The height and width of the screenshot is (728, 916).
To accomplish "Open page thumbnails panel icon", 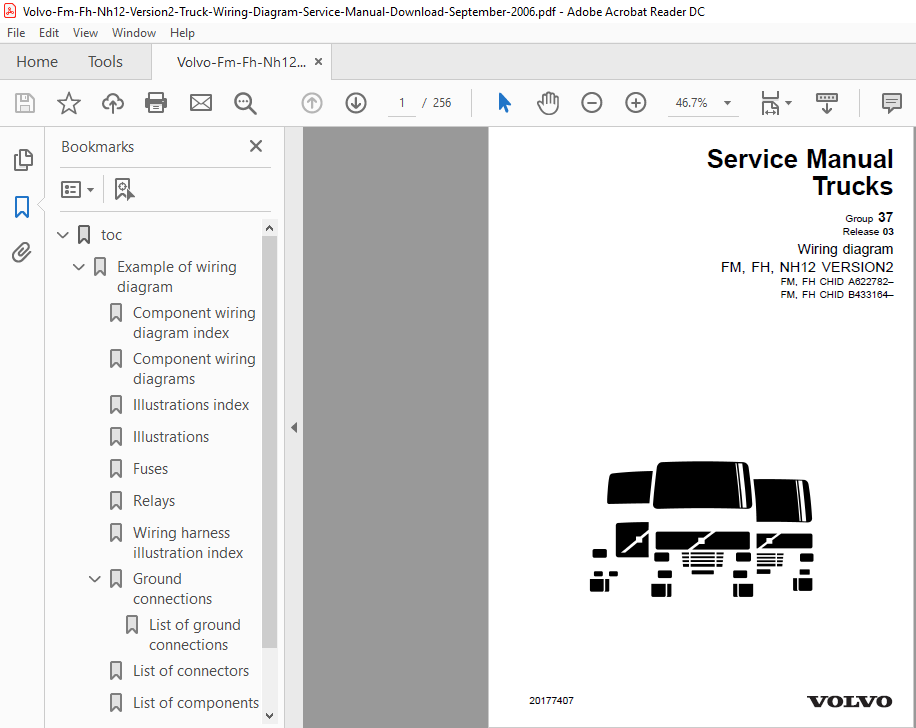I will (23, 160).
